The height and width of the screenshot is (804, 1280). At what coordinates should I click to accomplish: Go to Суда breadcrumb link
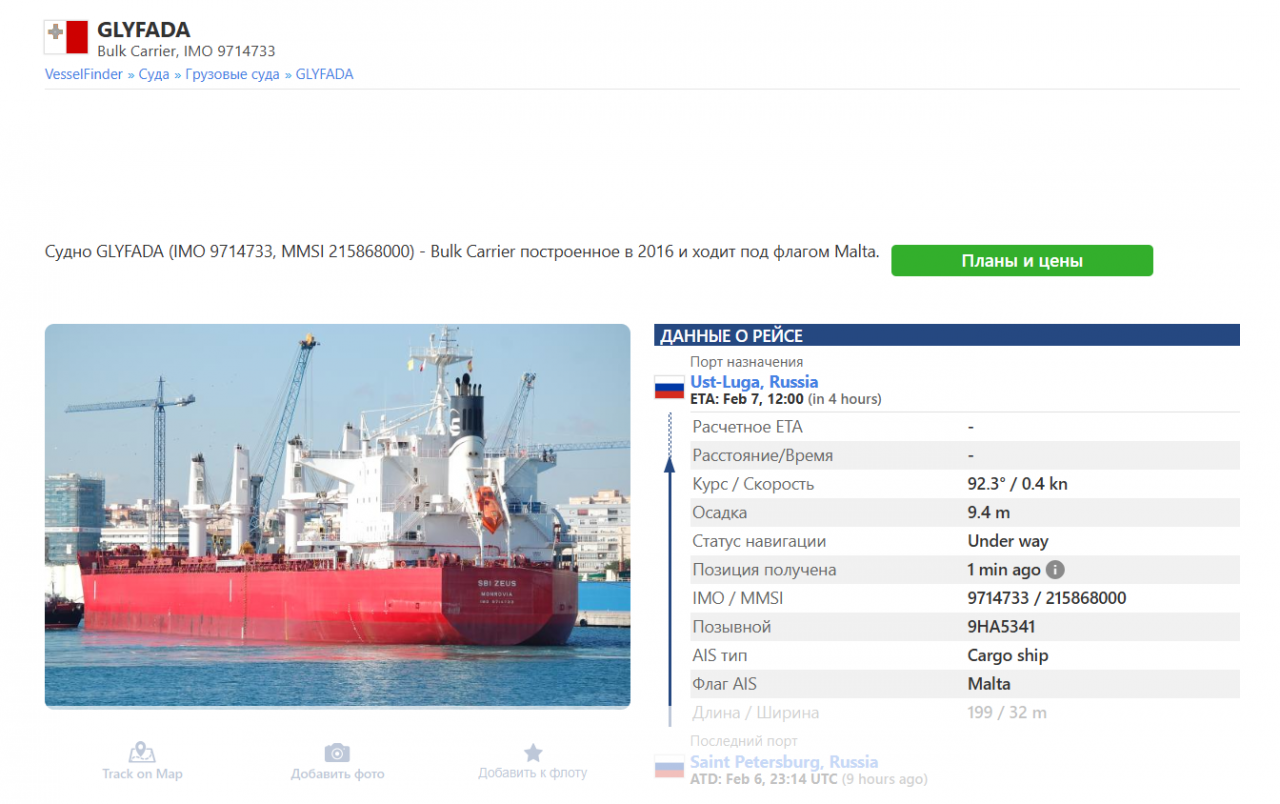154,74
